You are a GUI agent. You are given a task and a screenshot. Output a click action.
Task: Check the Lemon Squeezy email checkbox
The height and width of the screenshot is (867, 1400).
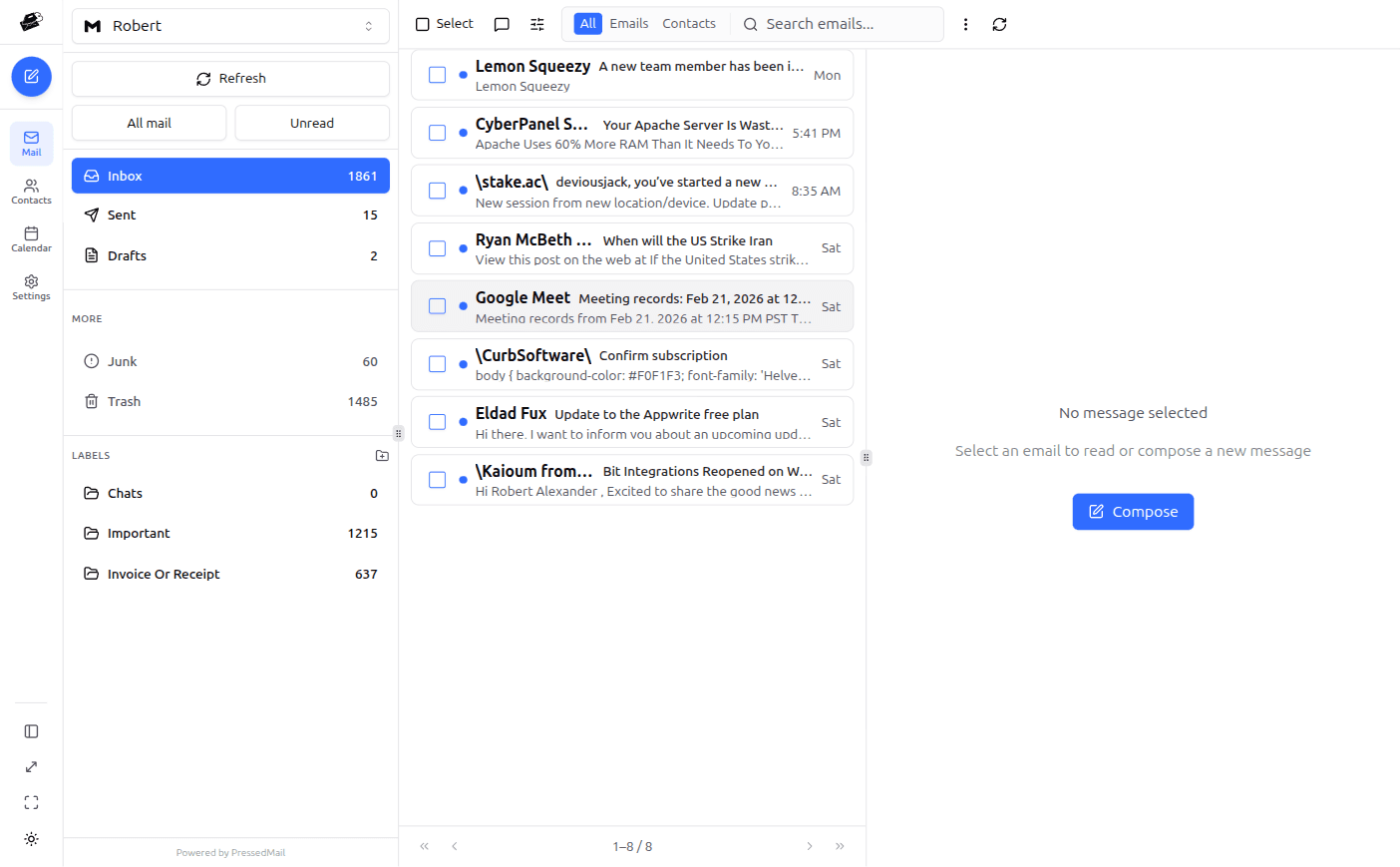[437, 74]
